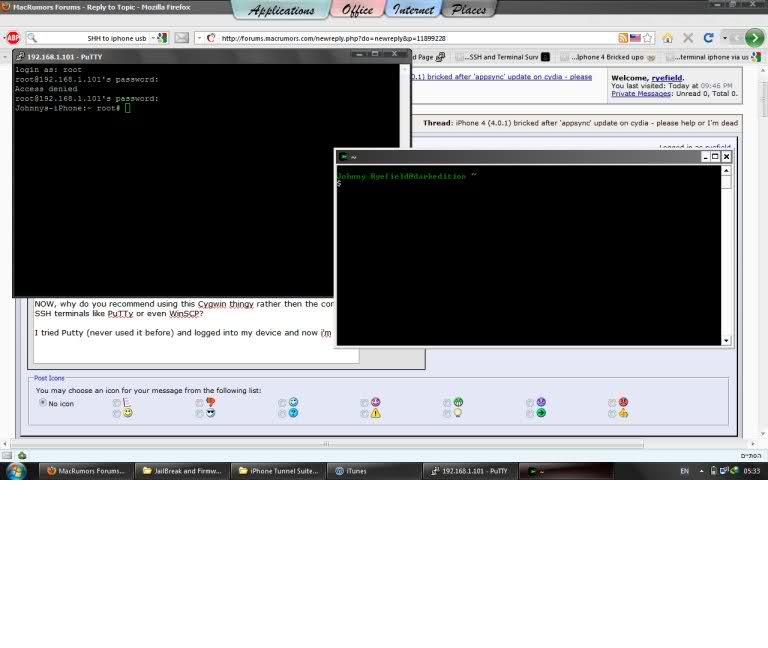Select radio button for red angry face icon
The height and width of the screenshot is (648, 768).
point(612,403)
